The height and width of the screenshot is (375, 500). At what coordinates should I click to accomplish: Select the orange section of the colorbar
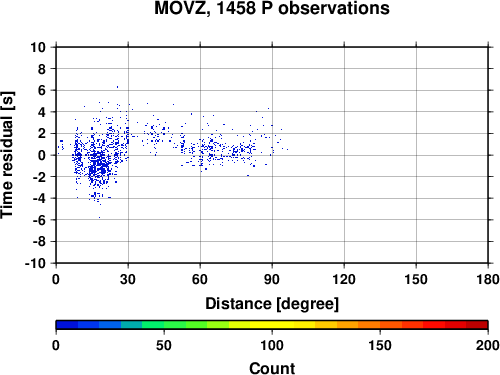coord(358,325)
